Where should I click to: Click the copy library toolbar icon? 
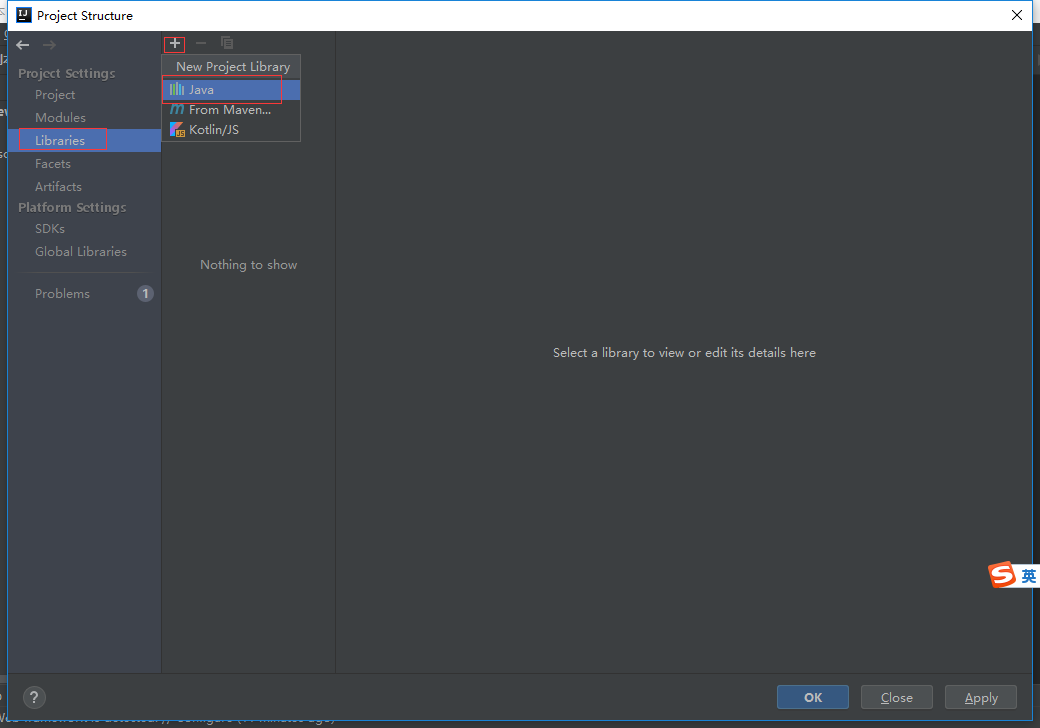click(x=227, y=44)
